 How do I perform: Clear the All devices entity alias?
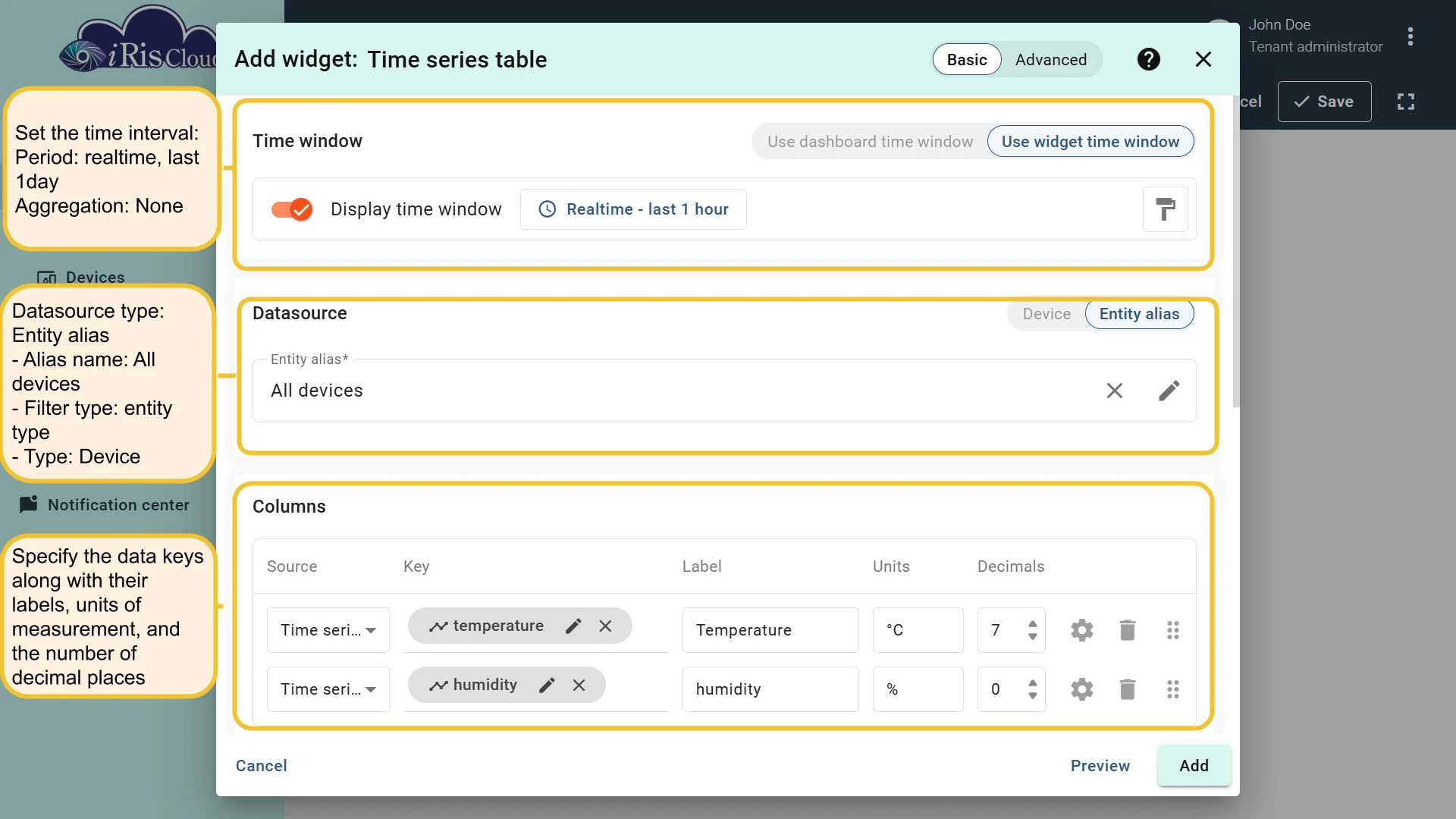click(1115, 391)
